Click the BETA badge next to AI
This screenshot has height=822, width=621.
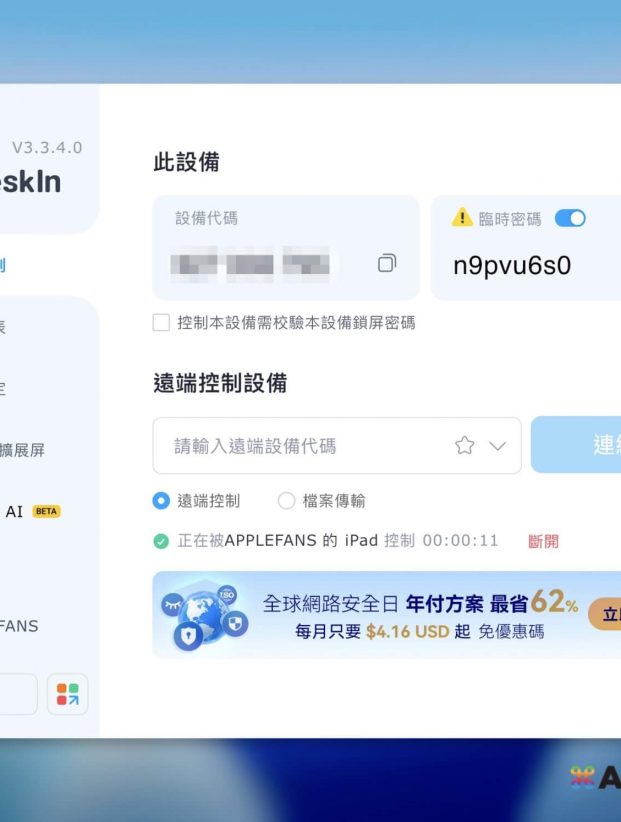pos(47,511)
